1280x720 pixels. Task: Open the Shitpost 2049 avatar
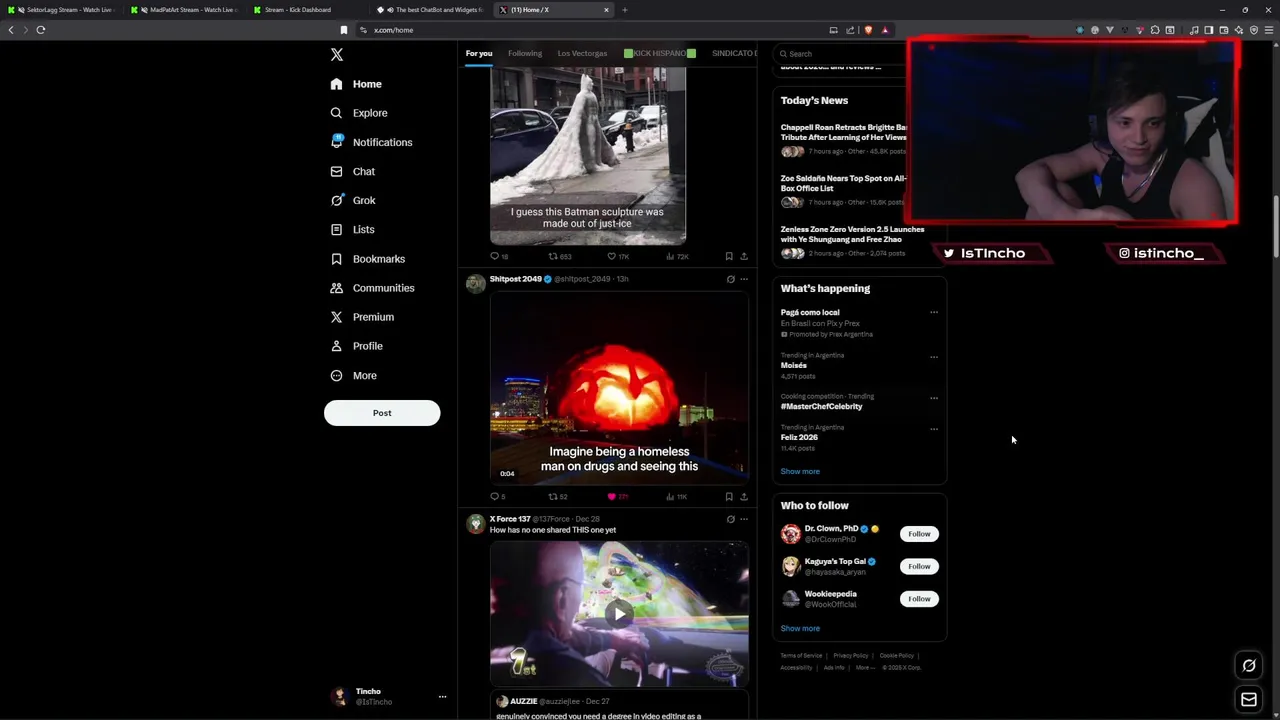pyautogui.click(x=476, y=284)
